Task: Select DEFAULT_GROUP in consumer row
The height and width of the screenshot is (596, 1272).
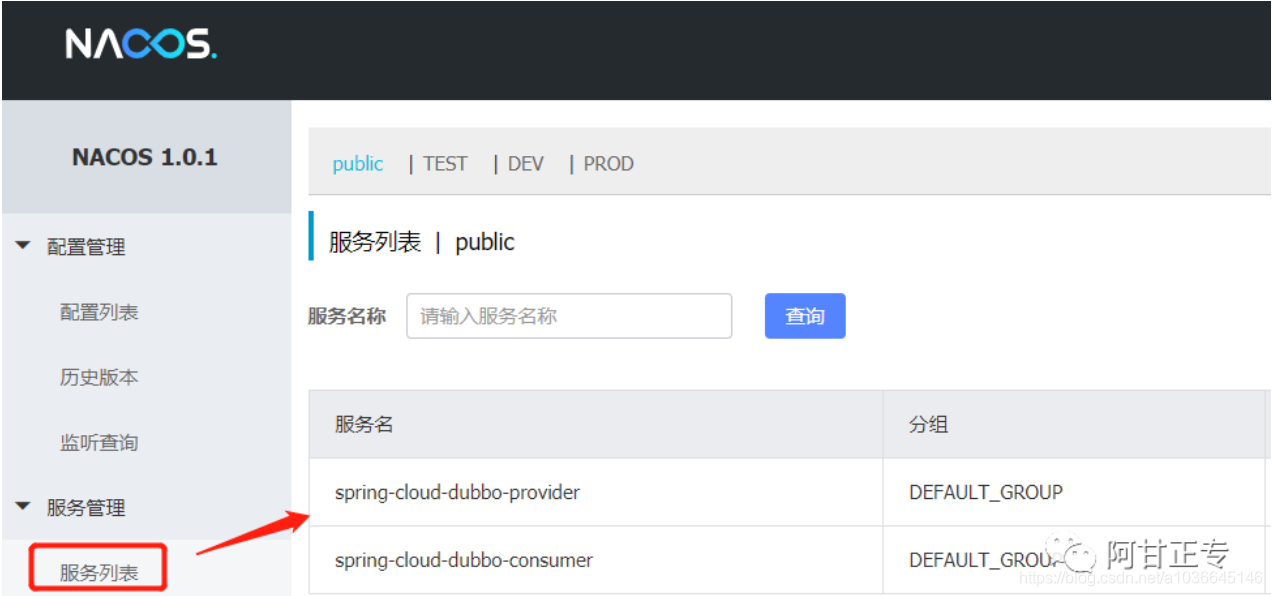Action: coord(986,560)
